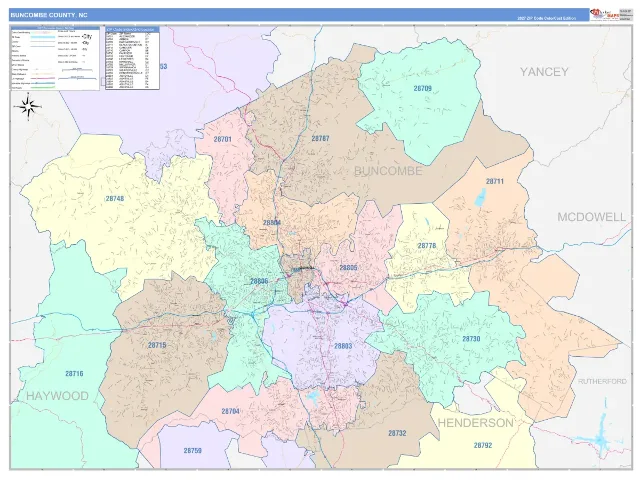Image resolution: width=640 pixels, height=480 pixels.
Task: Select ZIP code 28732 label
Action: [397, 433]
